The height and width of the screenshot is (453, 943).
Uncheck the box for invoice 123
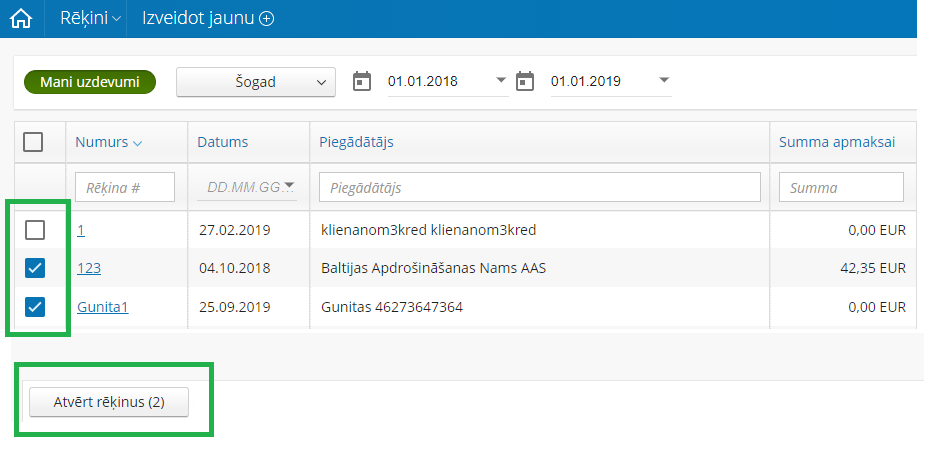click(x=35, y=268)
